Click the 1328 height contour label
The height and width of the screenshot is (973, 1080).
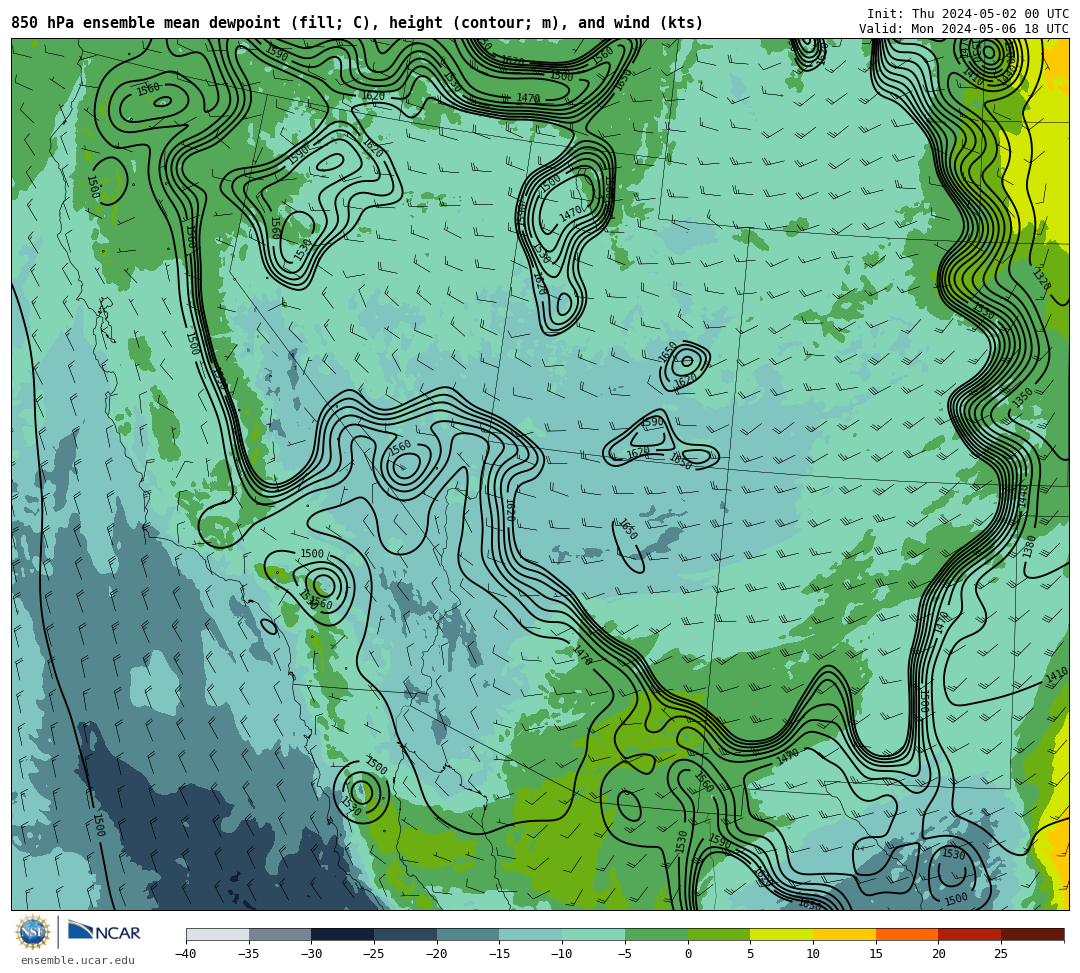pos(1042,280)
